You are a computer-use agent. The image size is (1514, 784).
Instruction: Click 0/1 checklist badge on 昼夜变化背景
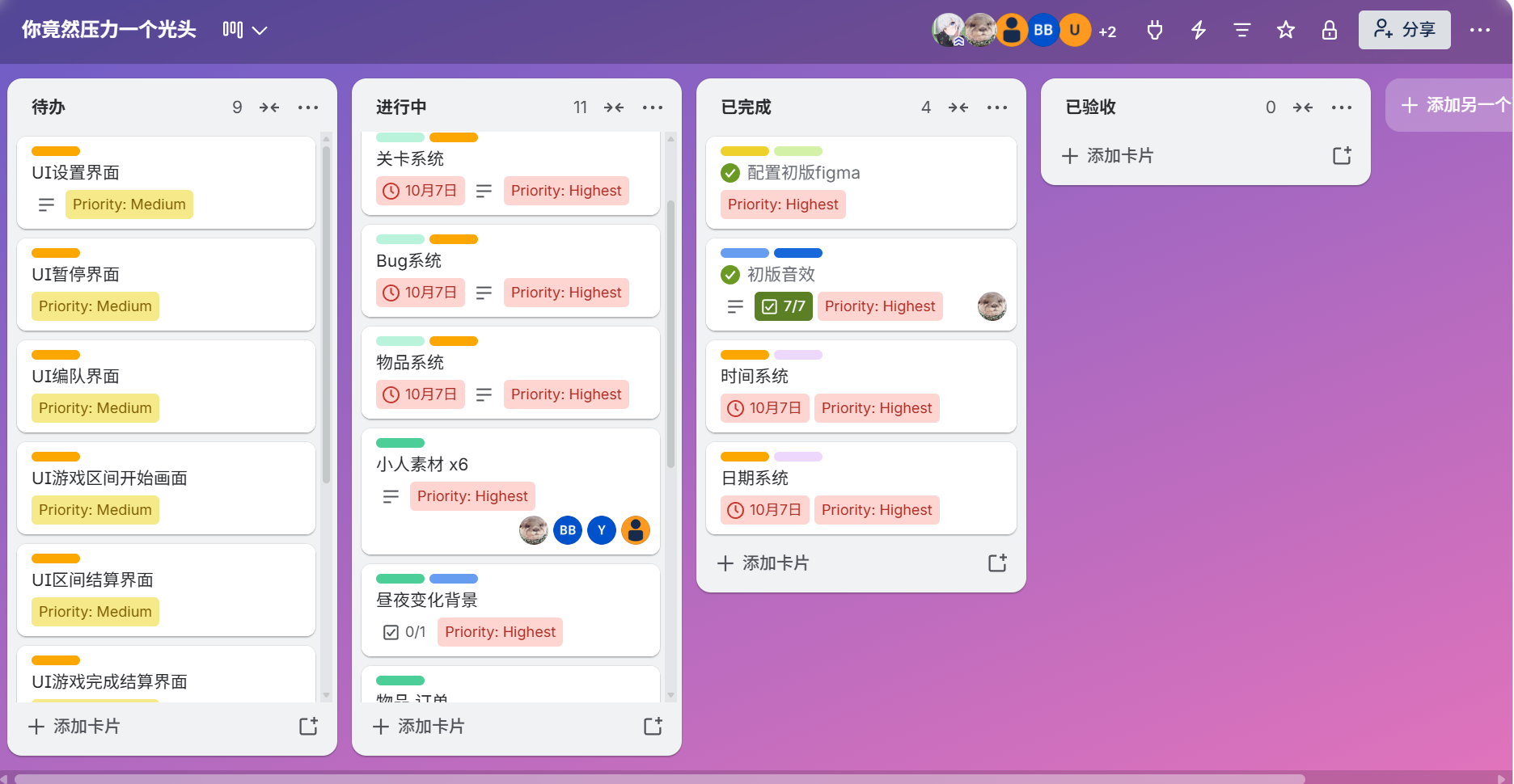coord(404,632)
